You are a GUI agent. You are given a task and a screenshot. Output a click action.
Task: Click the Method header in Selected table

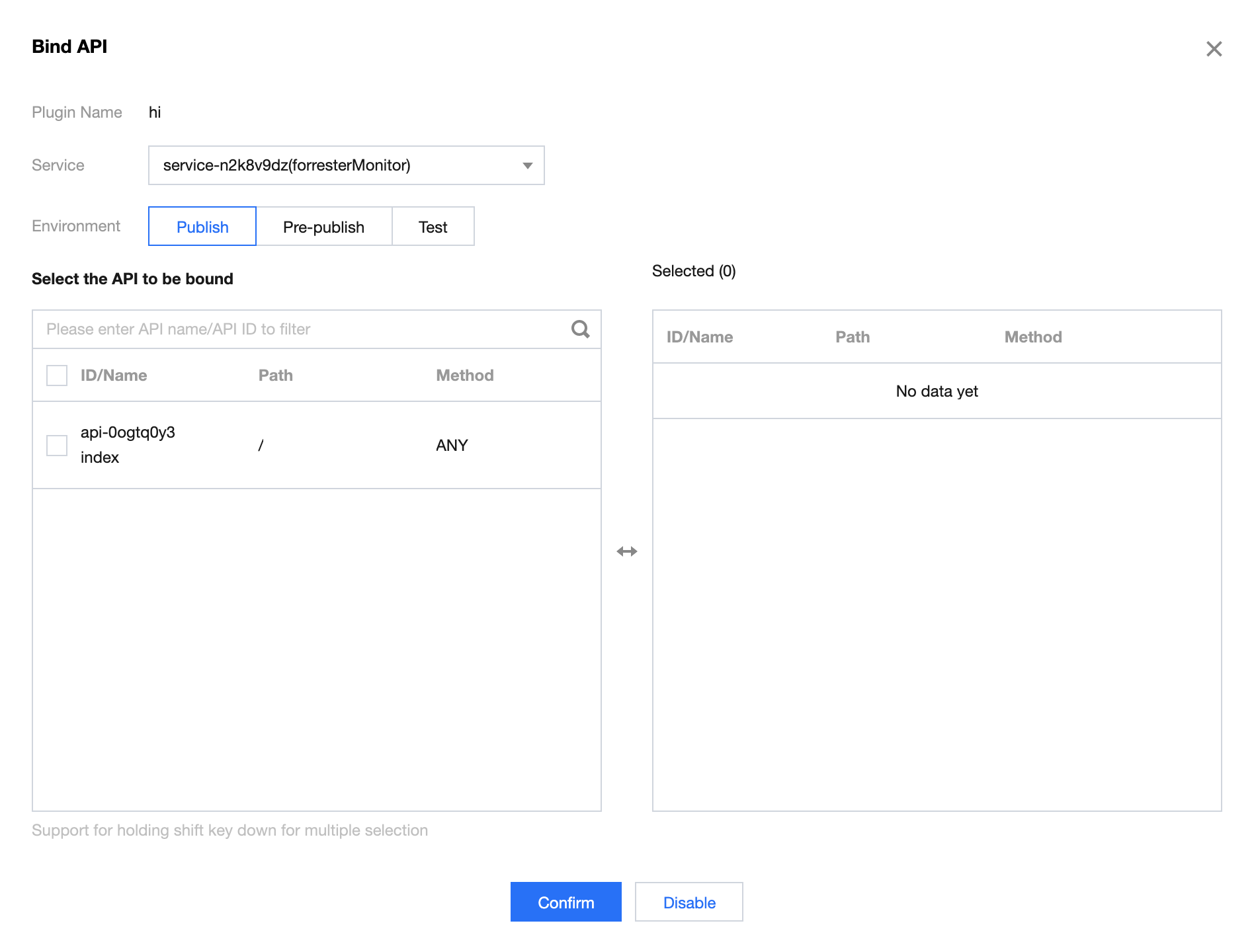pyautogui.click(x=1032, y=337)
